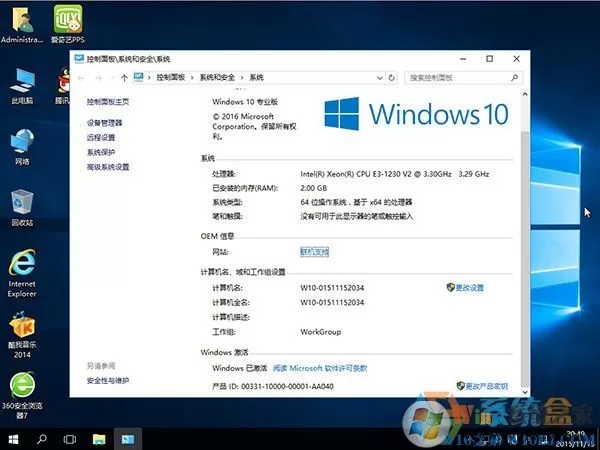Click the 360安全浏览器 desktop icon
Screen dimensions: 600x450
22,395
